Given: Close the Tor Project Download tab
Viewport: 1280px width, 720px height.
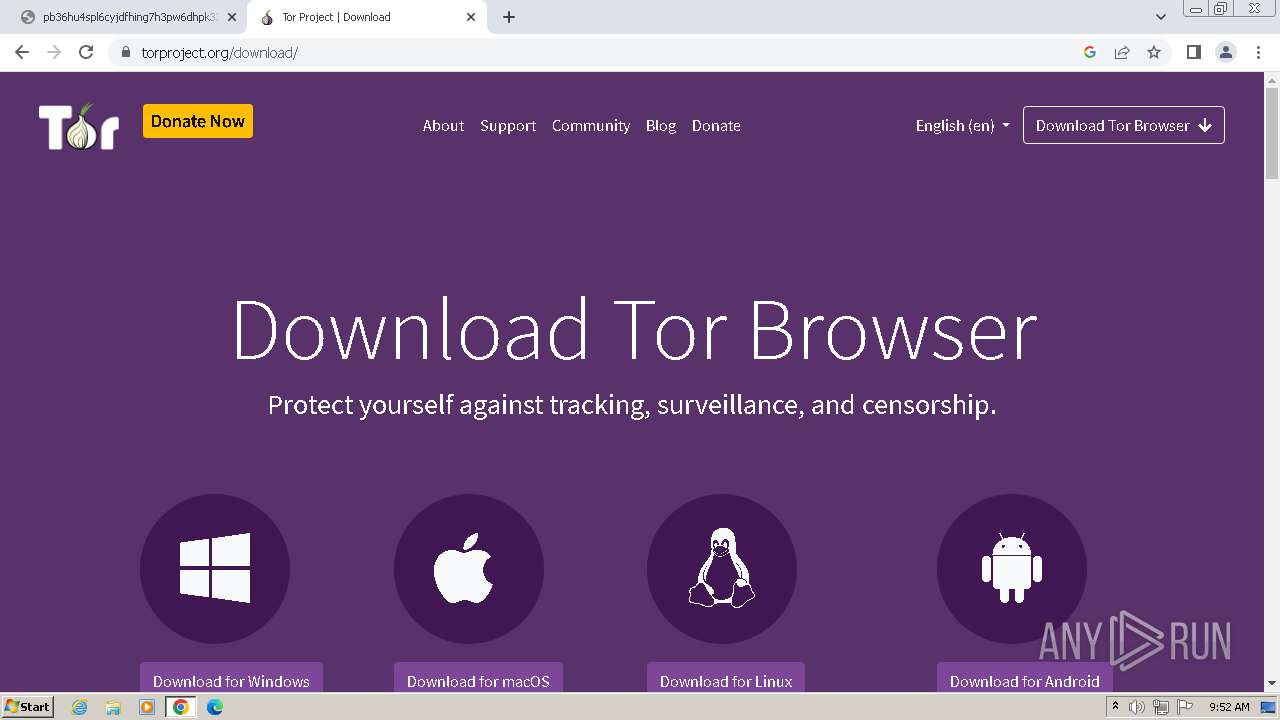Looking at the screenshot, I should (x=471, y=17).
